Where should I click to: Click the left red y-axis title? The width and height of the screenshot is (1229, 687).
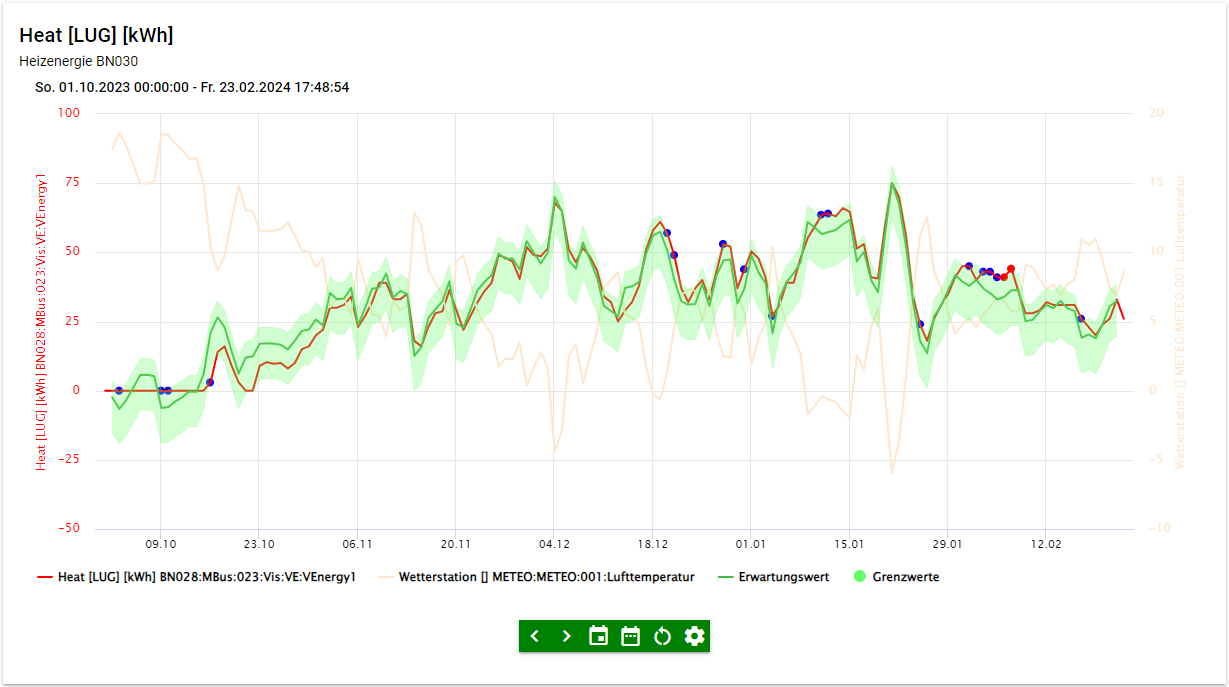pyautogui.click(x=42, y=321)
